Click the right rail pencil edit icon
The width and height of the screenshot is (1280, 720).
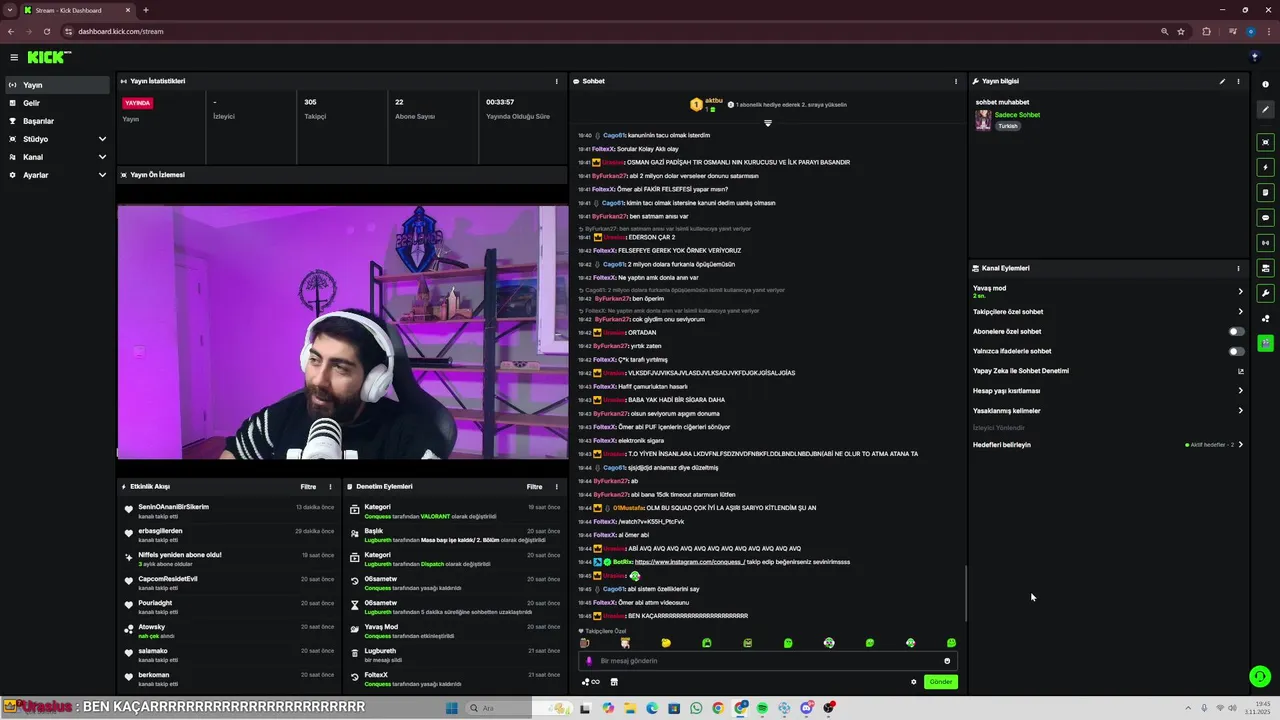1265,109
